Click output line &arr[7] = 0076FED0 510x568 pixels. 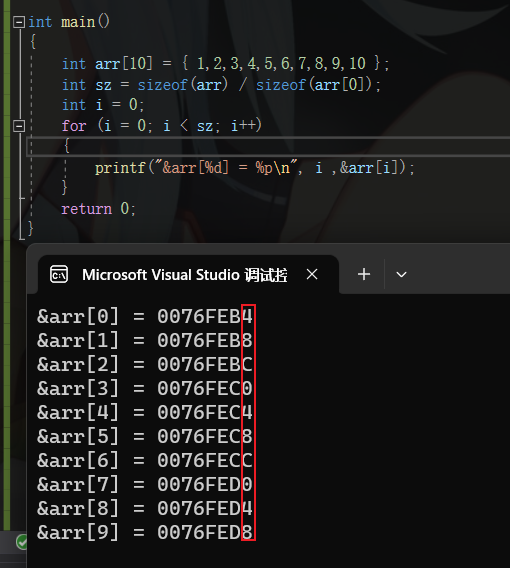point(145,484)
